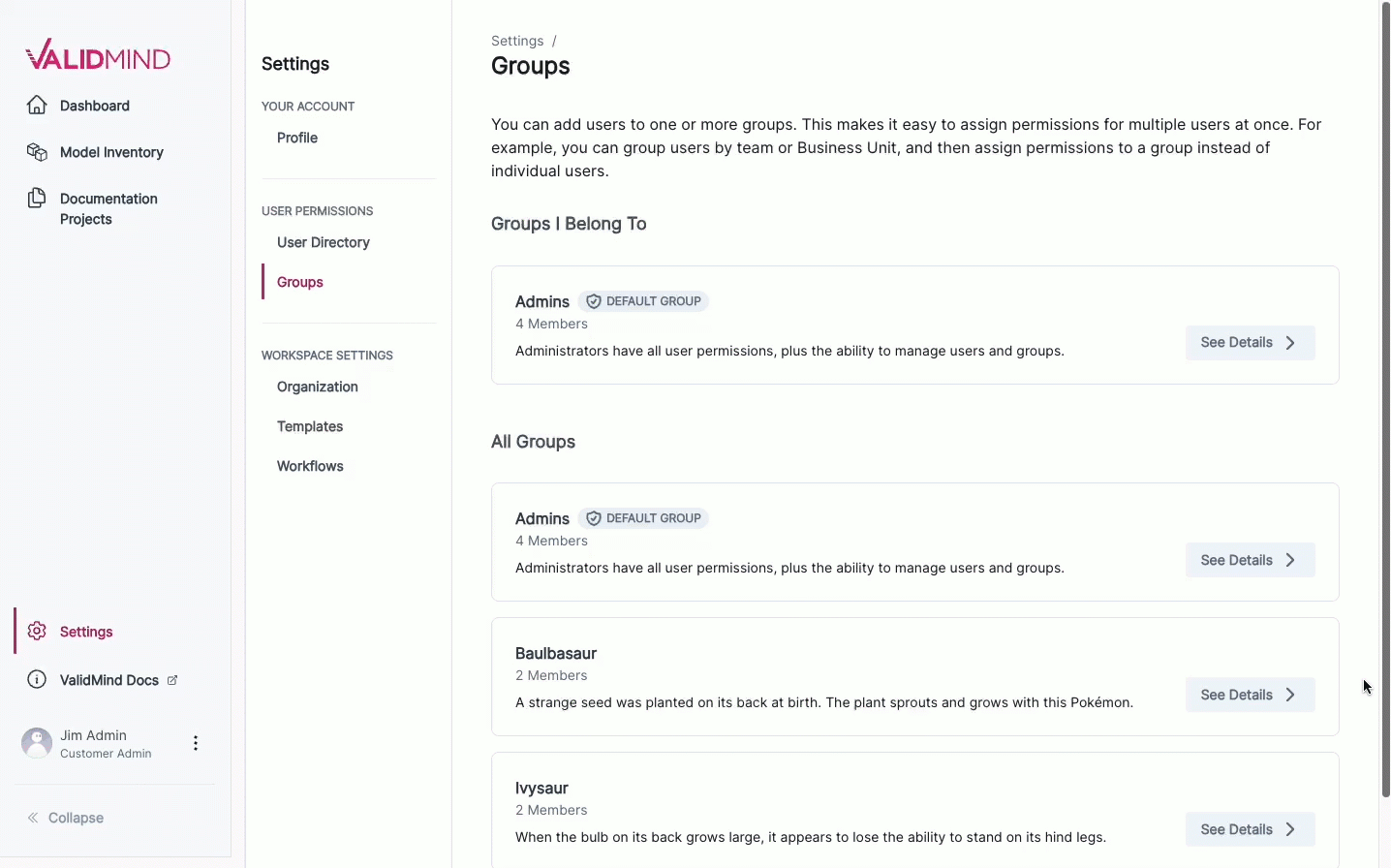Open the three-dot menu next to Jim Admin

point(196,742)
